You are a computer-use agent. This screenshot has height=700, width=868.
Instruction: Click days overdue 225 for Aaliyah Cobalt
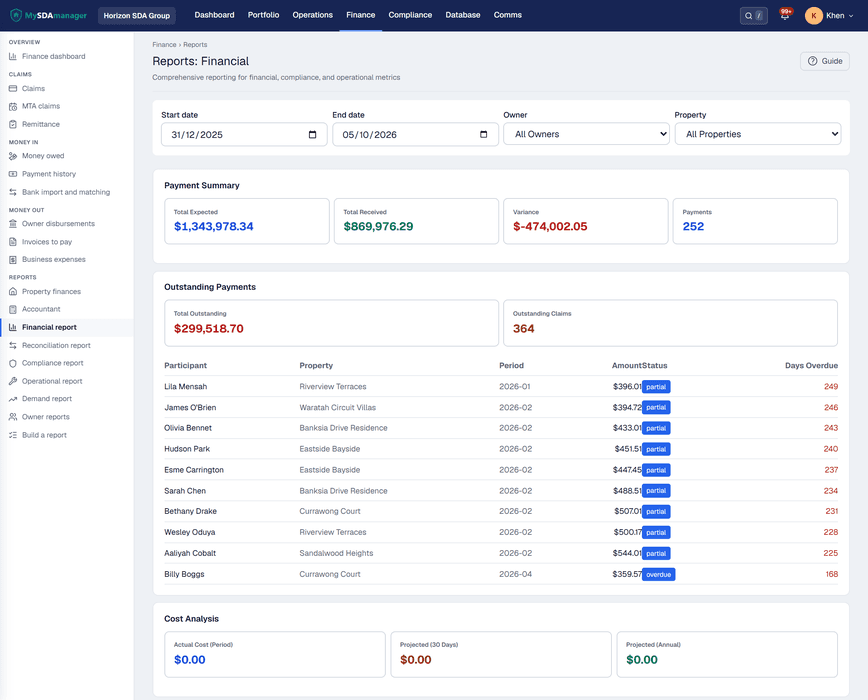[830, 553]
